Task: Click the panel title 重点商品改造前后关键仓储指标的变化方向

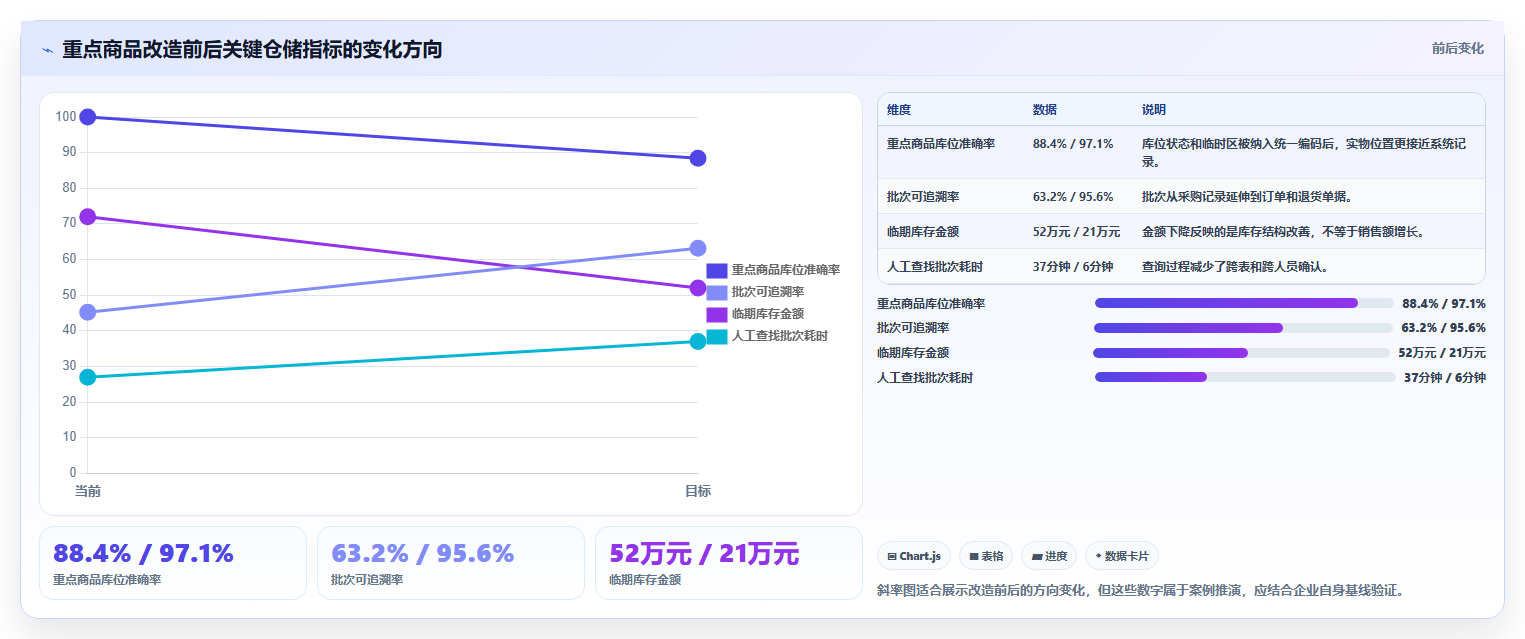Action: click(252, 49)
